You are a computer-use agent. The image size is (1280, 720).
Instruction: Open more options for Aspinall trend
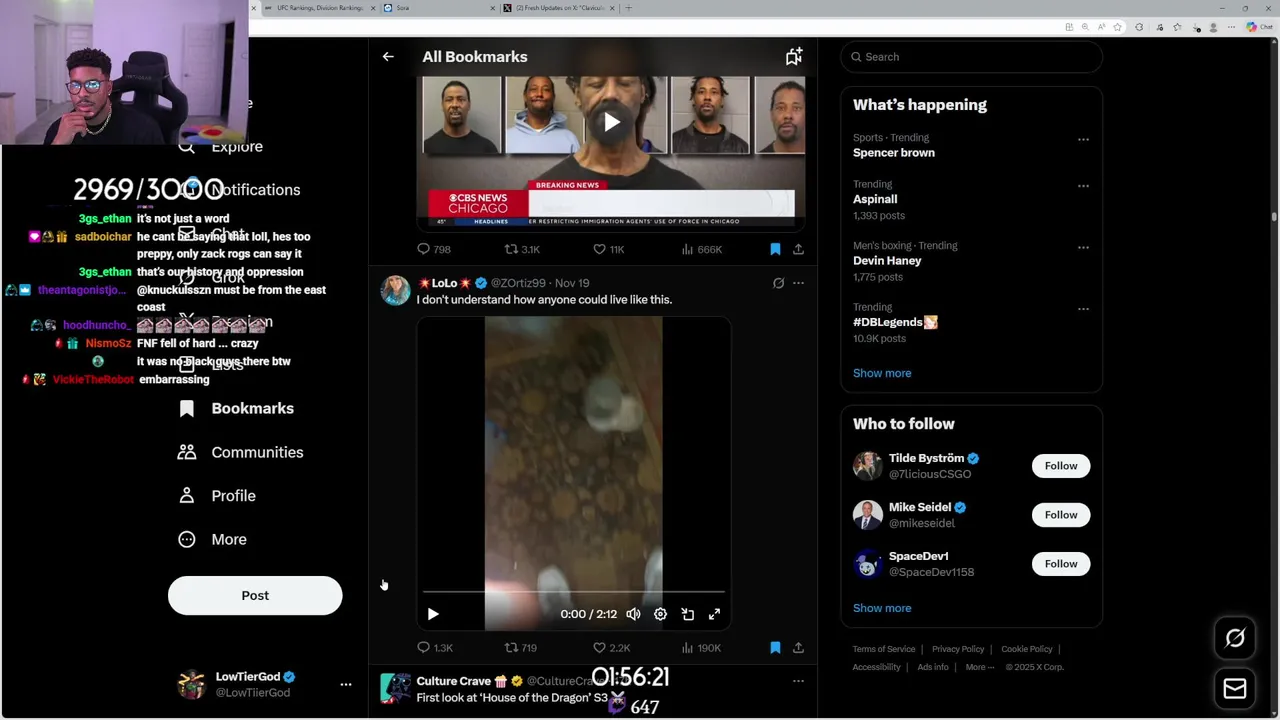pos(1083,186)
